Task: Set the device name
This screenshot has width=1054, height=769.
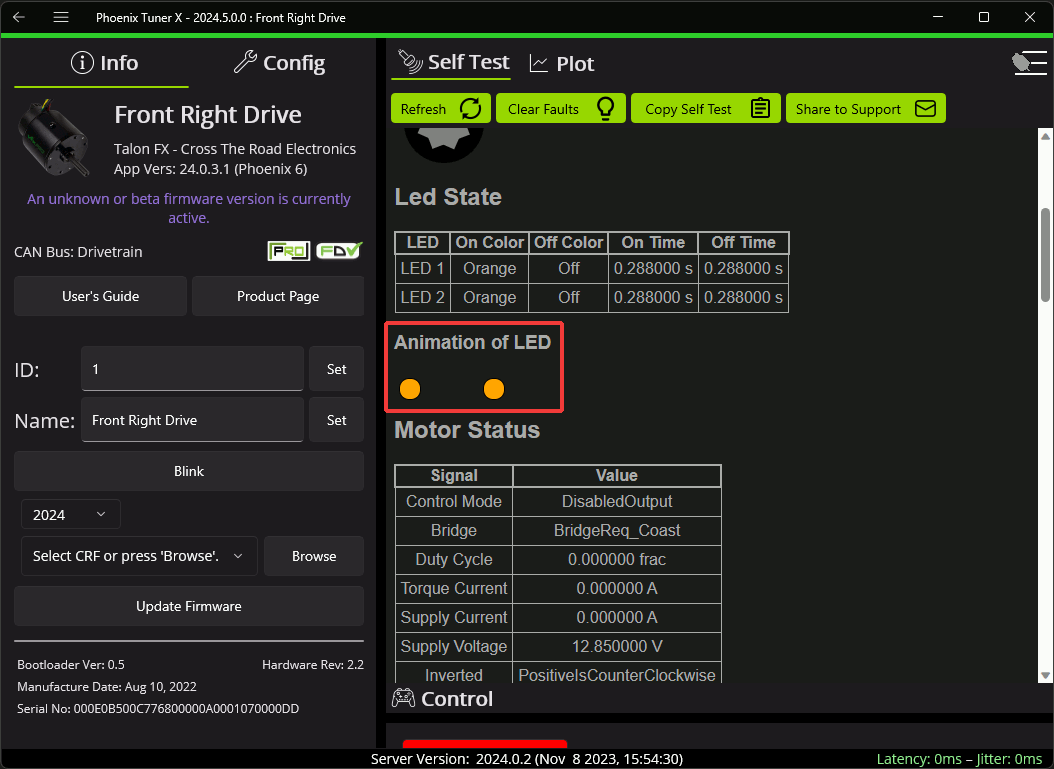Action: [x=336, y=419]
